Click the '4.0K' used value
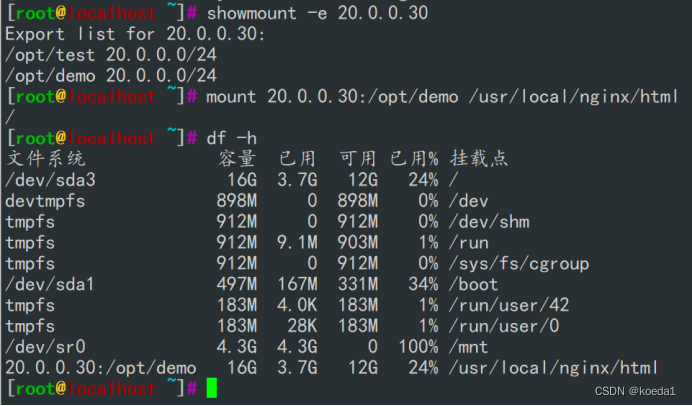The image size is (692, 406). (297, 305)
